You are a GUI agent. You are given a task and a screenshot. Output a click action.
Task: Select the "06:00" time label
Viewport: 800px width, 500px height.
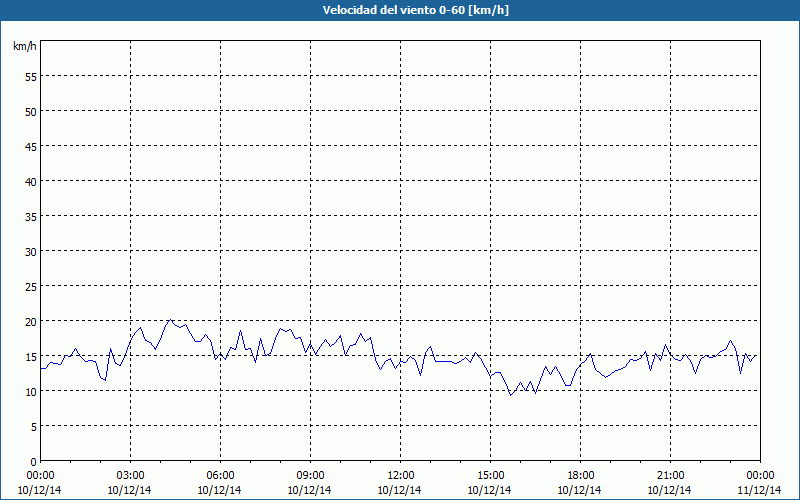[x=220, y=476]
